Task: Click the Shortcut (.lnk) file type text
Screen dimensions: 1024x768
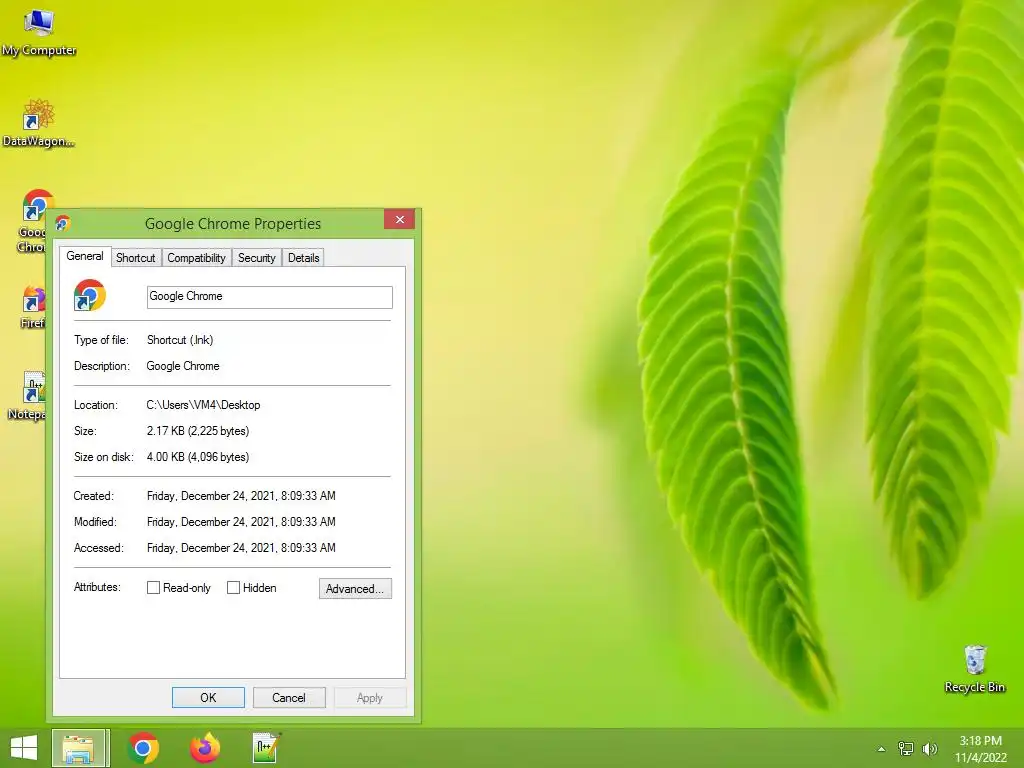Action: [x=180, y=340]
